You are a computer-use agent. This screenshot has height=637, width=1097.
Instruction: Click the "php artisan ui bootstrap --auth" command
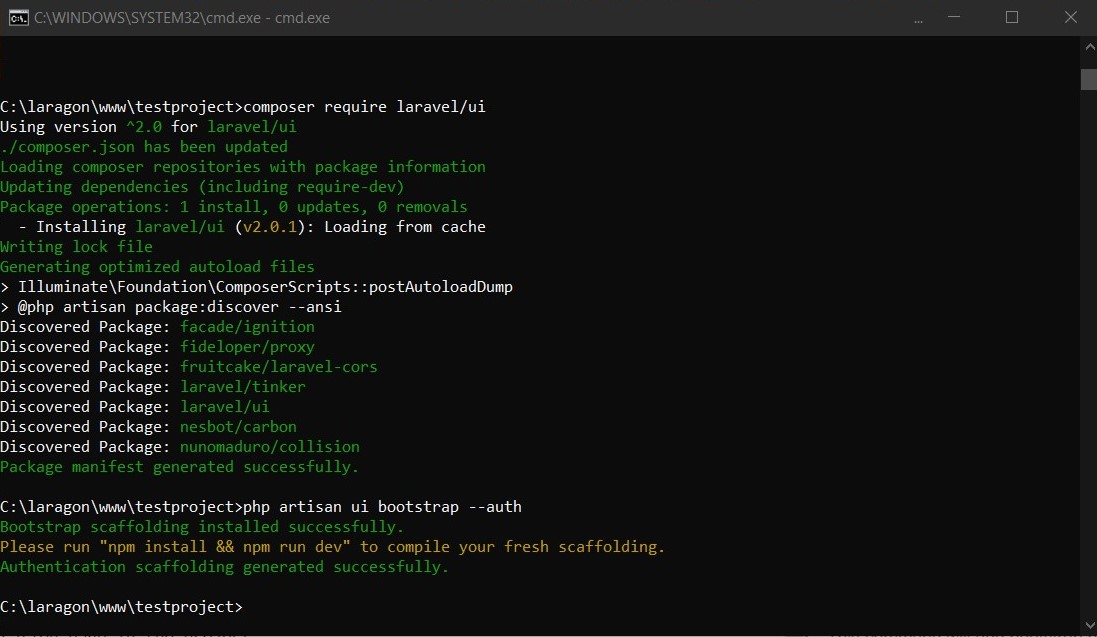(x=382, y=507)
